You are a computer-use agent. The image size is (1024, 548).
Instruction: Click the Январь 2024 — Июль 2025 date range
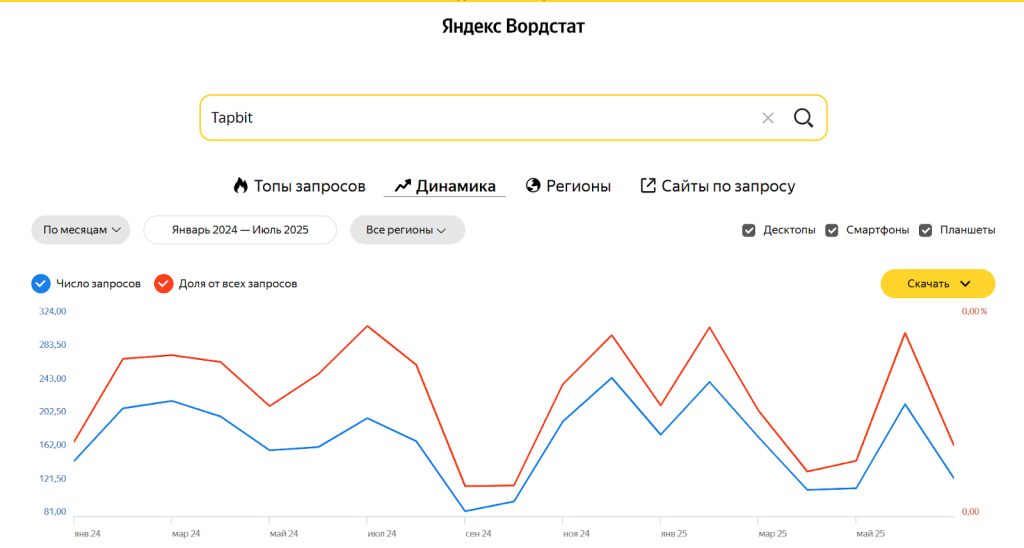click(240, 230)
